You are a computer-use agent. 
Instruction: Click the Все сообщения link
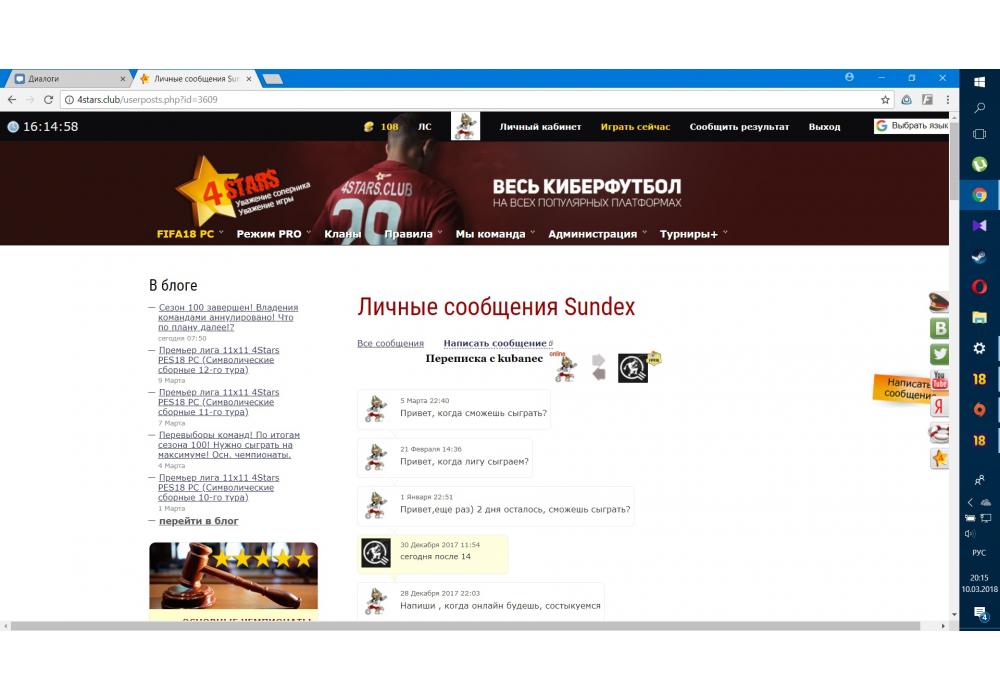(390, 344)
